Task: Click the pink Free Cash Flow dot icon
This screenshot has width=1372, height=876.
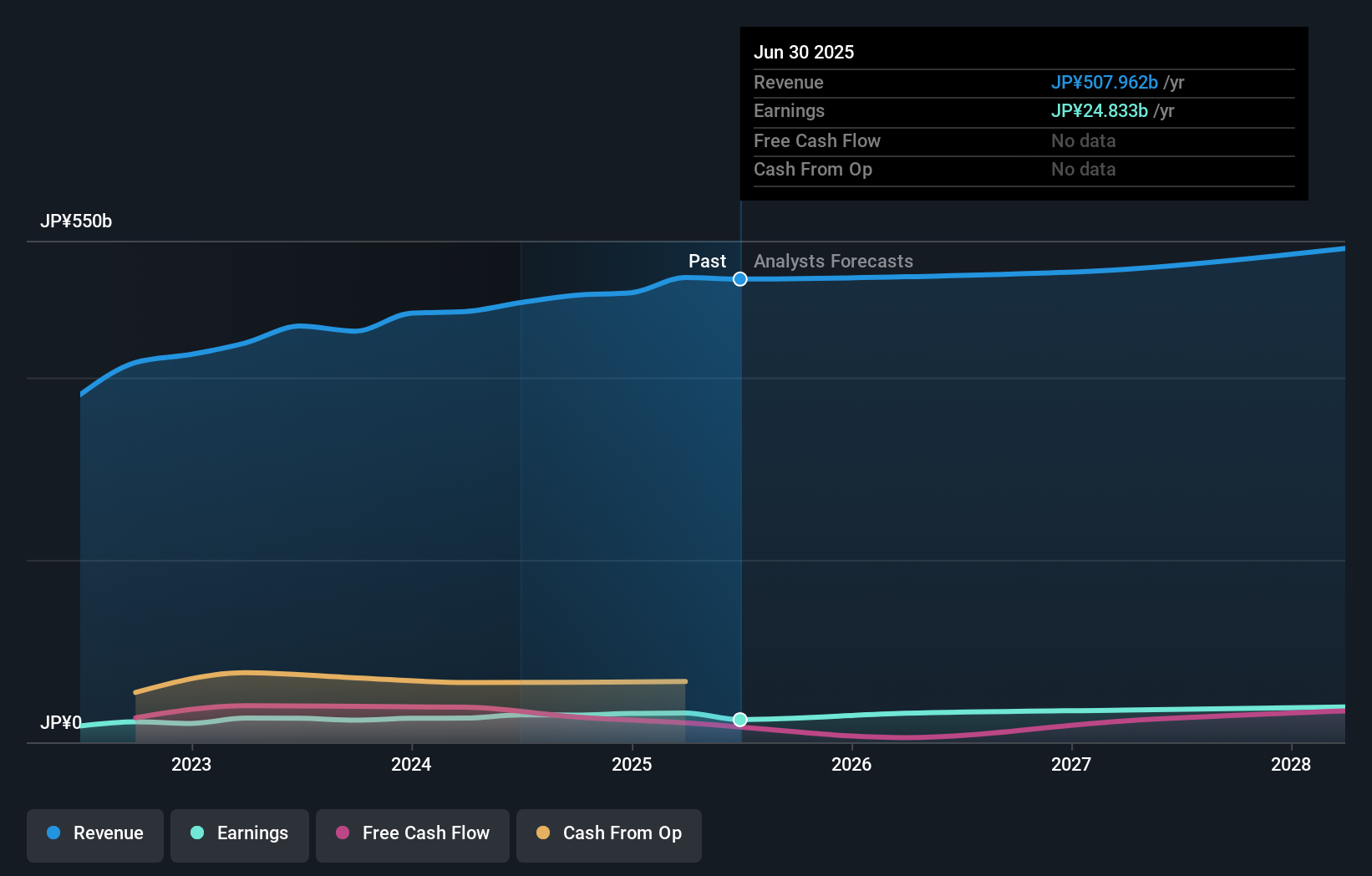Action: 343,834
